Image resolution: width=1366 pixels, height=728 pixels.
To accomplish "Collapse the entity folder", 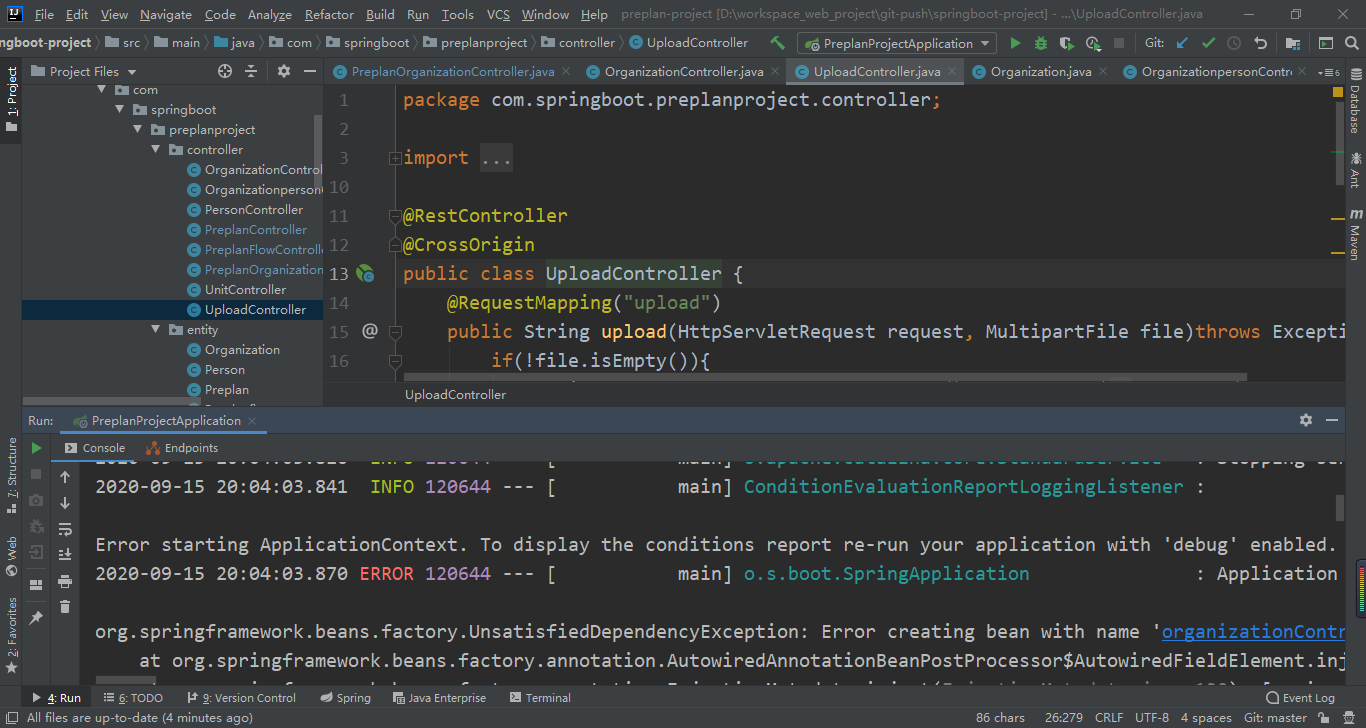I will point(156,330).
